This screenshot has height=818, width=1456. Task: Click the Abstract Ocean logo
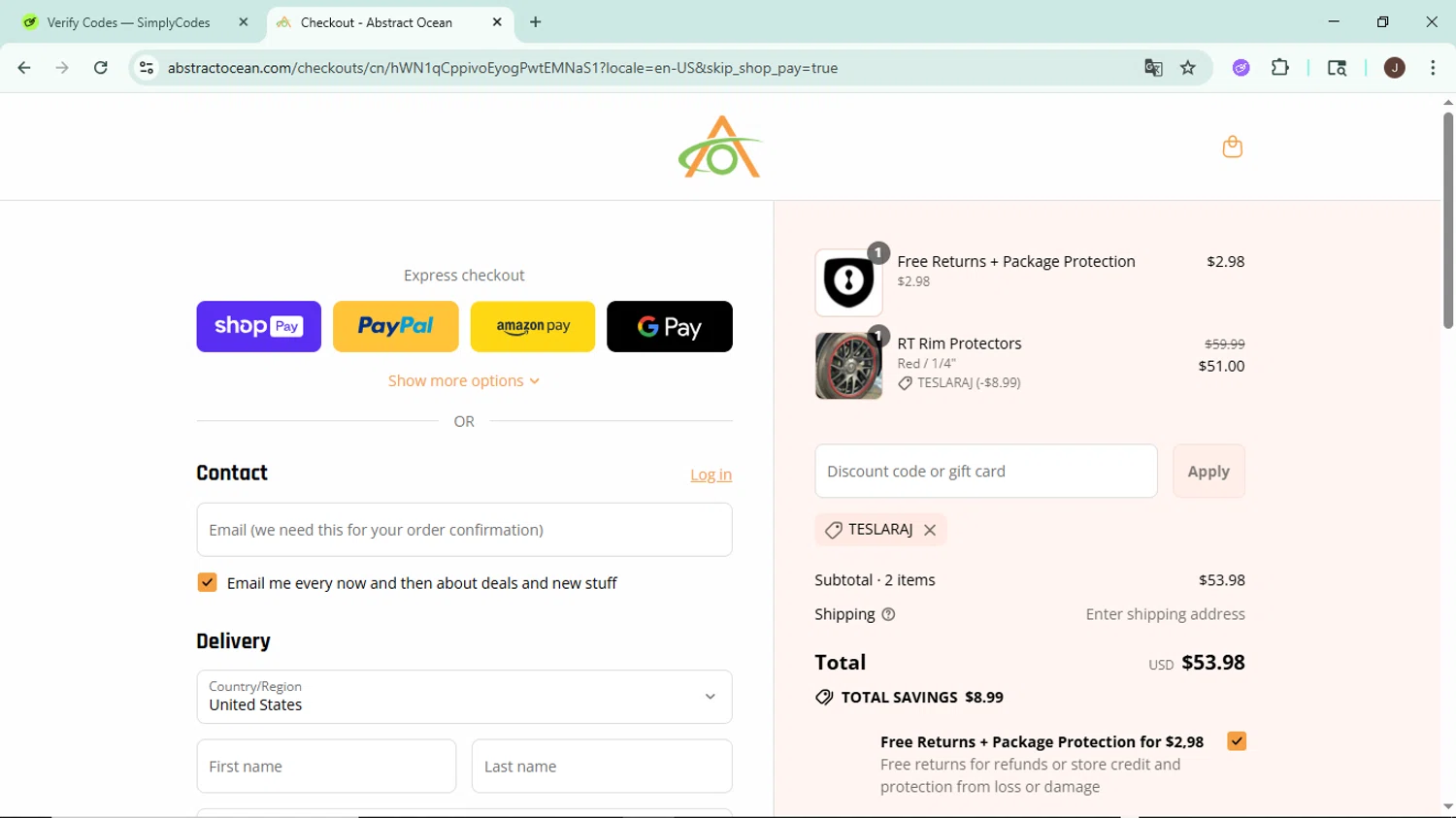pyautogui.click(x=720, y=147)
